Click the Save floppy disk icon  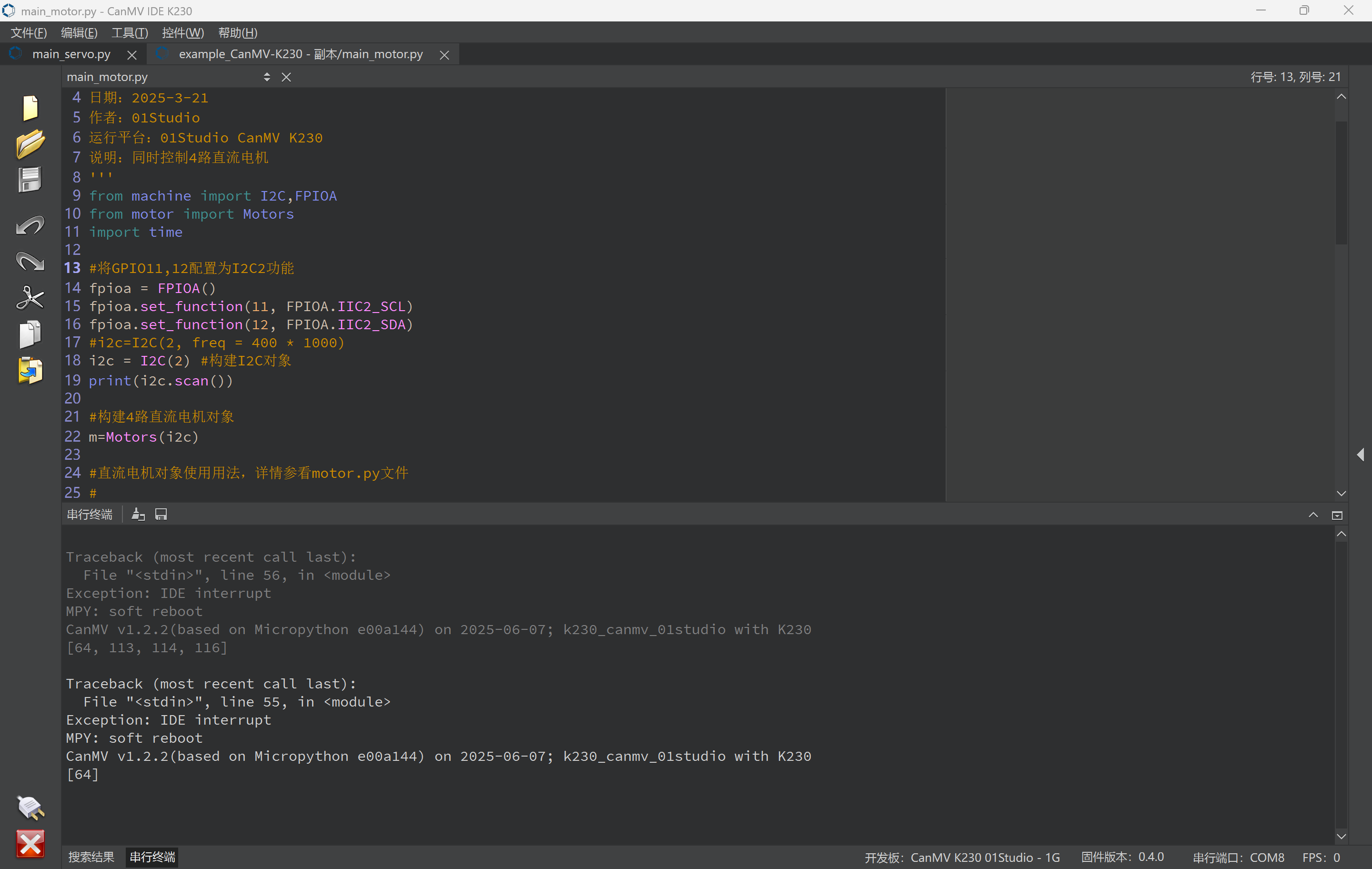pyautogui.click(x=30, y=180)
